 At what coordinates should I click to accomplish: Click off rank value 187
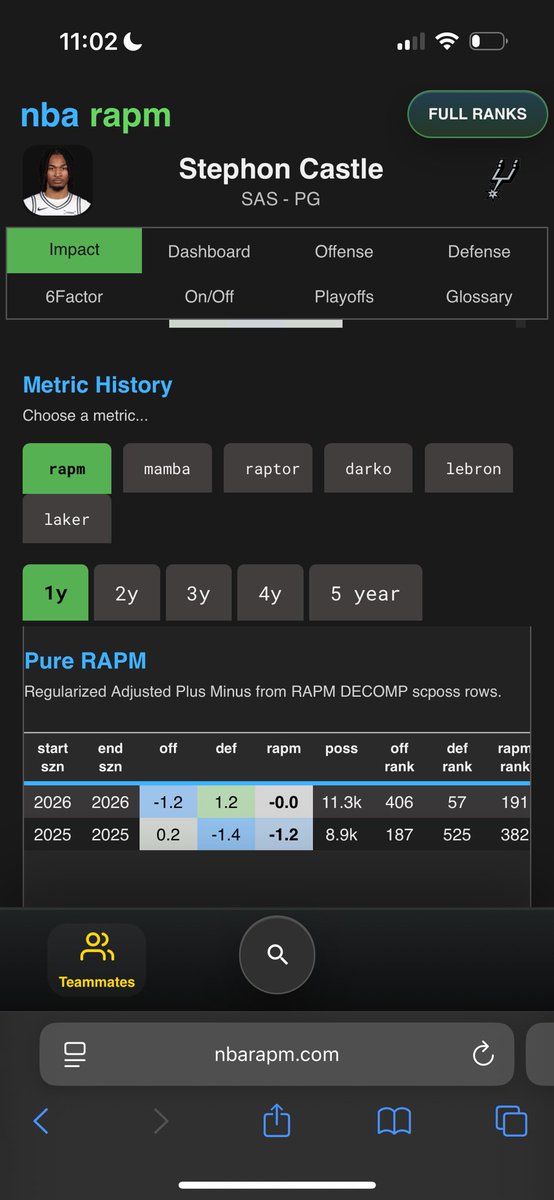pos(399,834)
